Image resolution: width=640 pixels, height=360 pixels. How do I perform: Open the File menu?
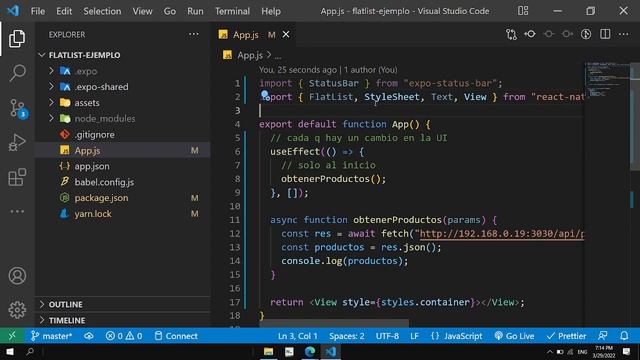click(x=38, y=11)
